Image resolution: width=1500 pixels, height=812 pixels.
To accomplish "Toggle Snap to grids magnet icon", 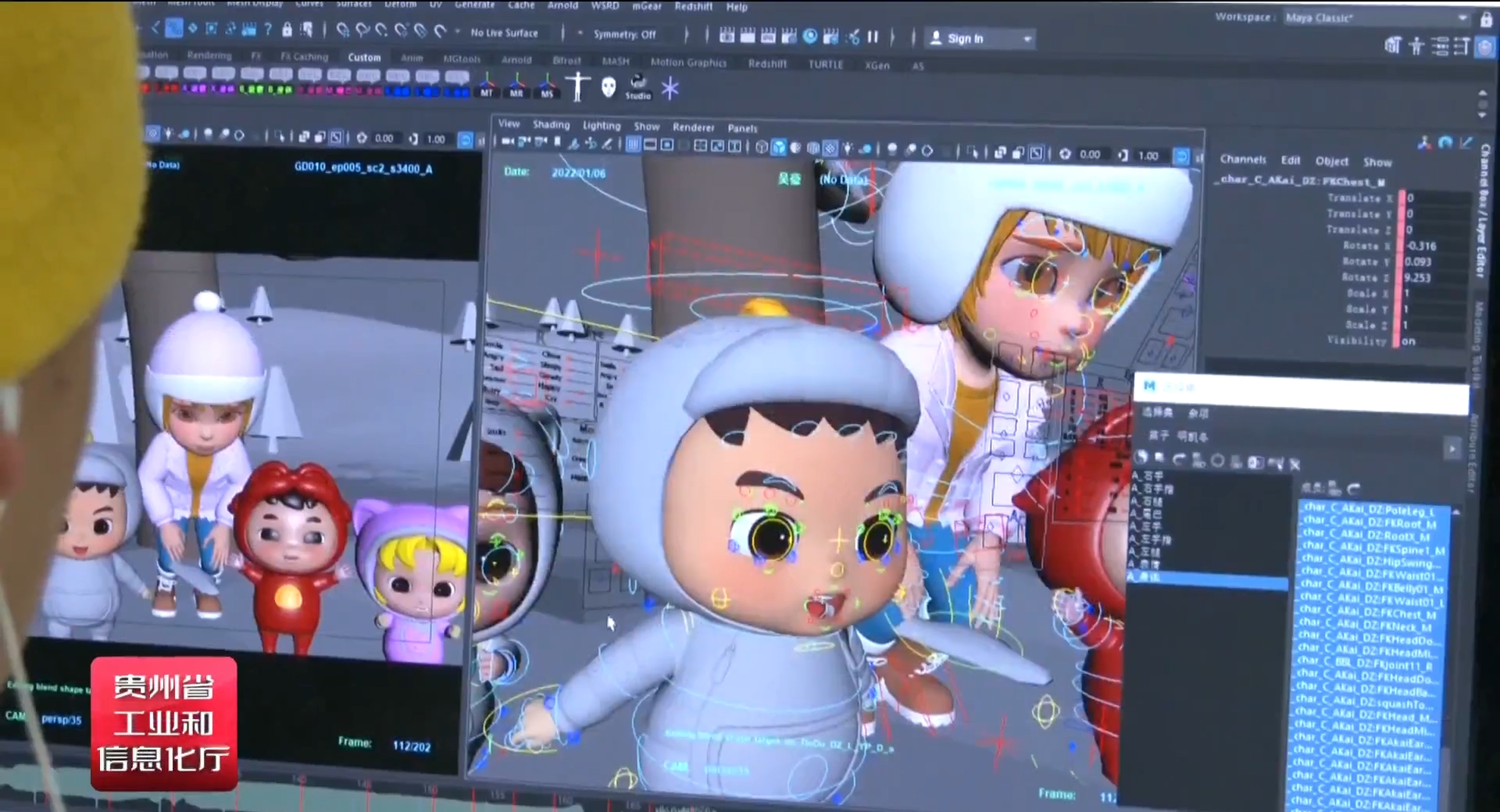I will [343, 30].
